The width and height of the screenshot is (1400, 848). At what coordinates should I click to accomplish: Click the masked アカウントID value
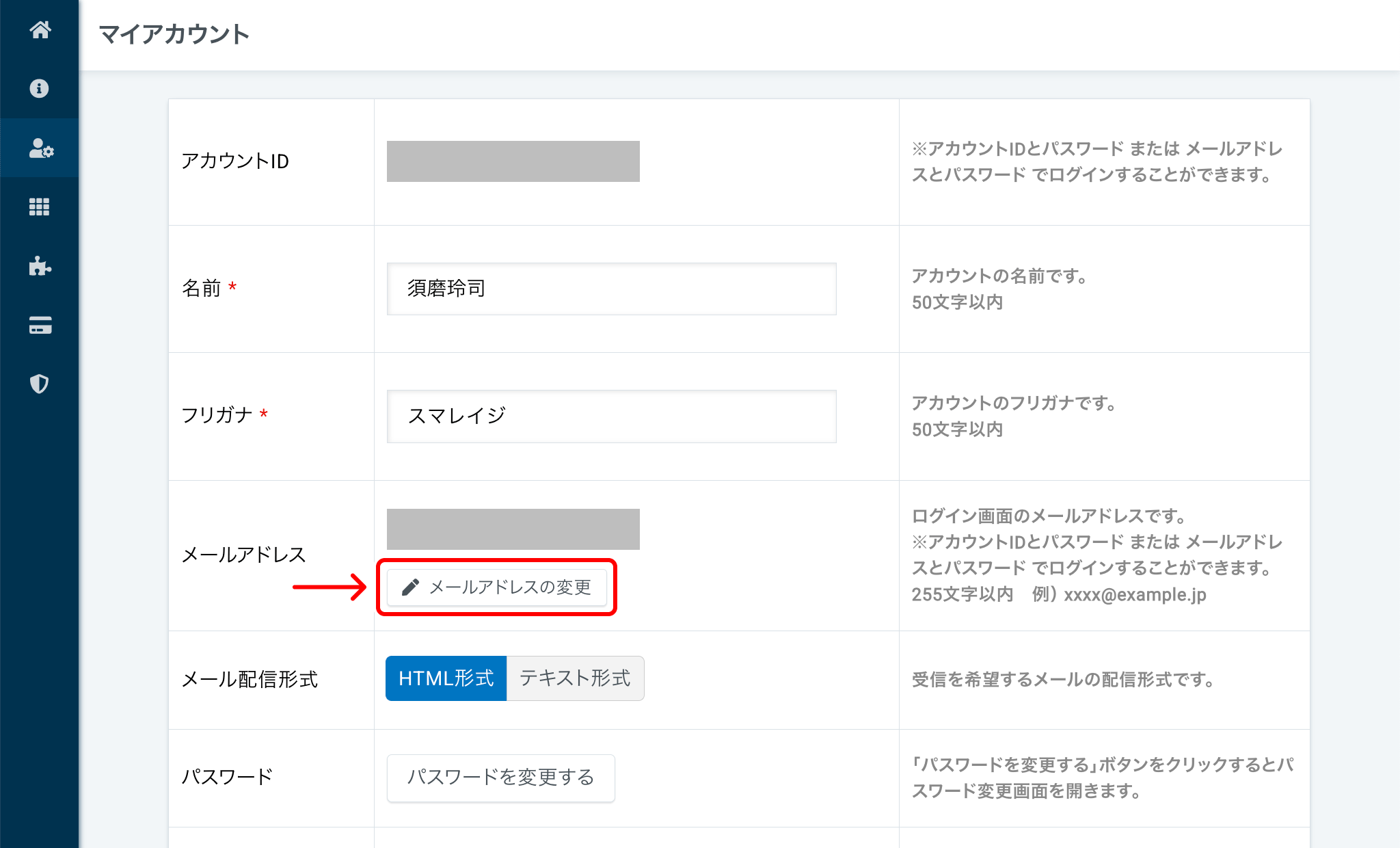[x=513, y=161]
